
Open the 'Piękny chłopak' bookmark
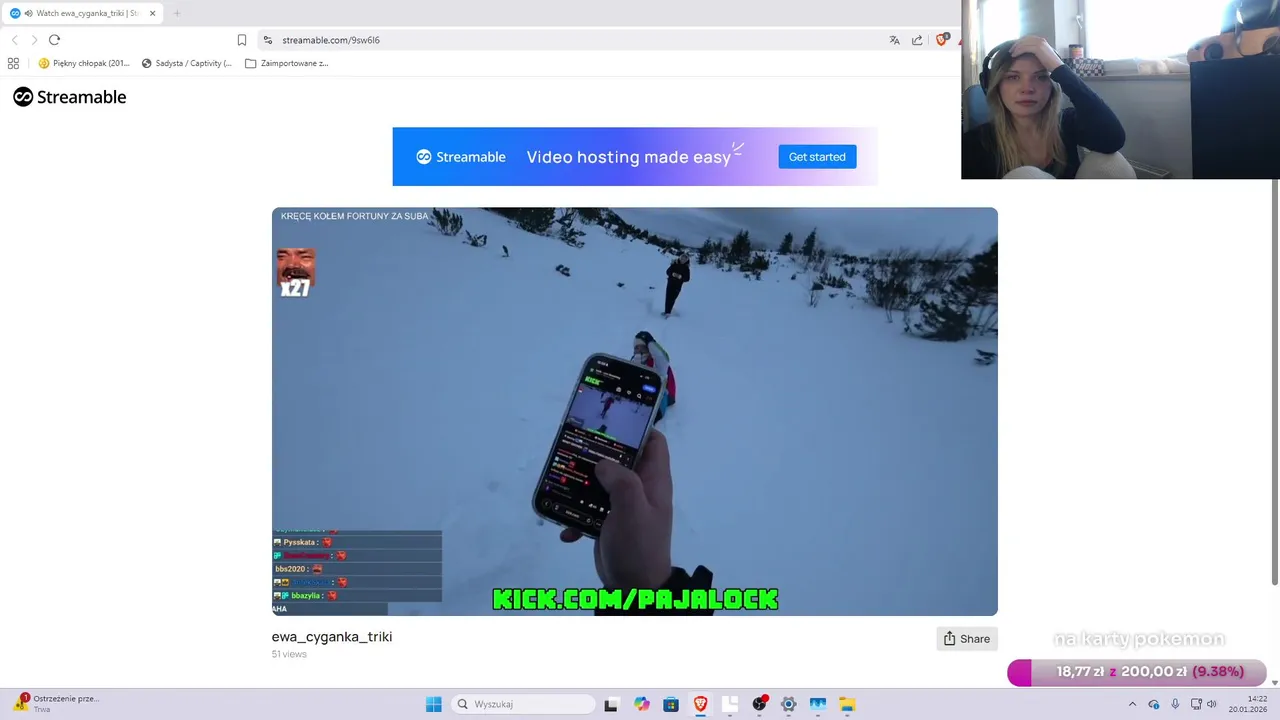pos(84,63)
